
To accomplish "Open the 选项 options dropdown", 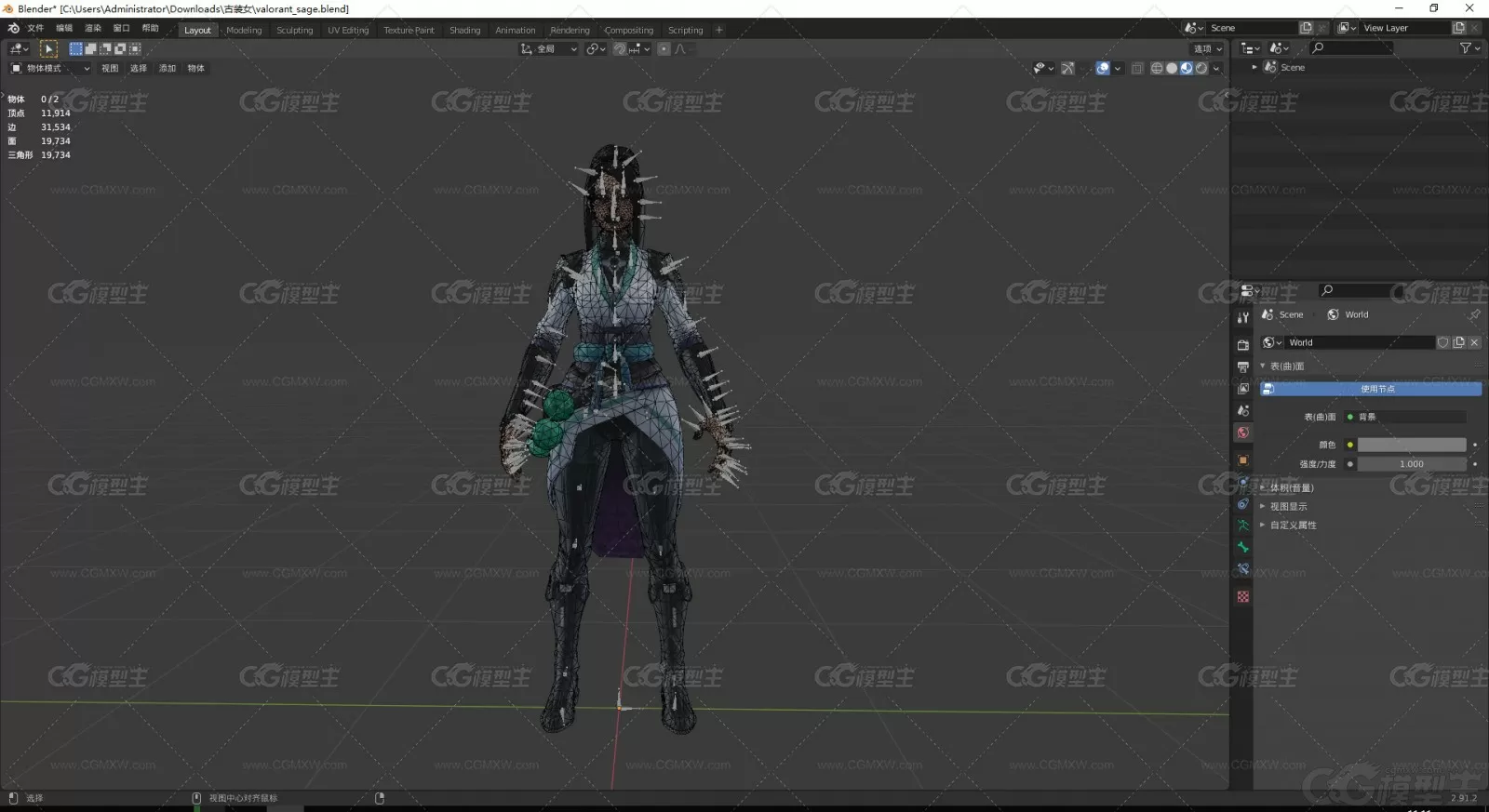I will (x=1208, y=48).
